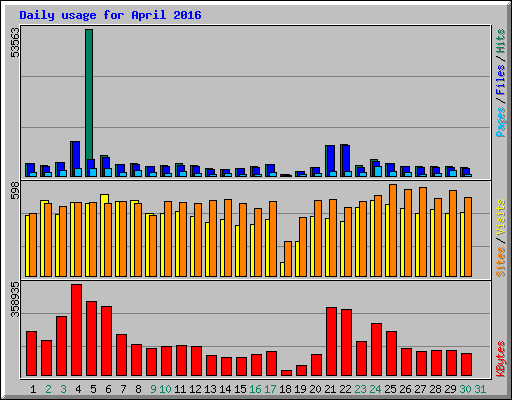Click the Visits legend label
The image size is (512, 400).
point(501,217)
